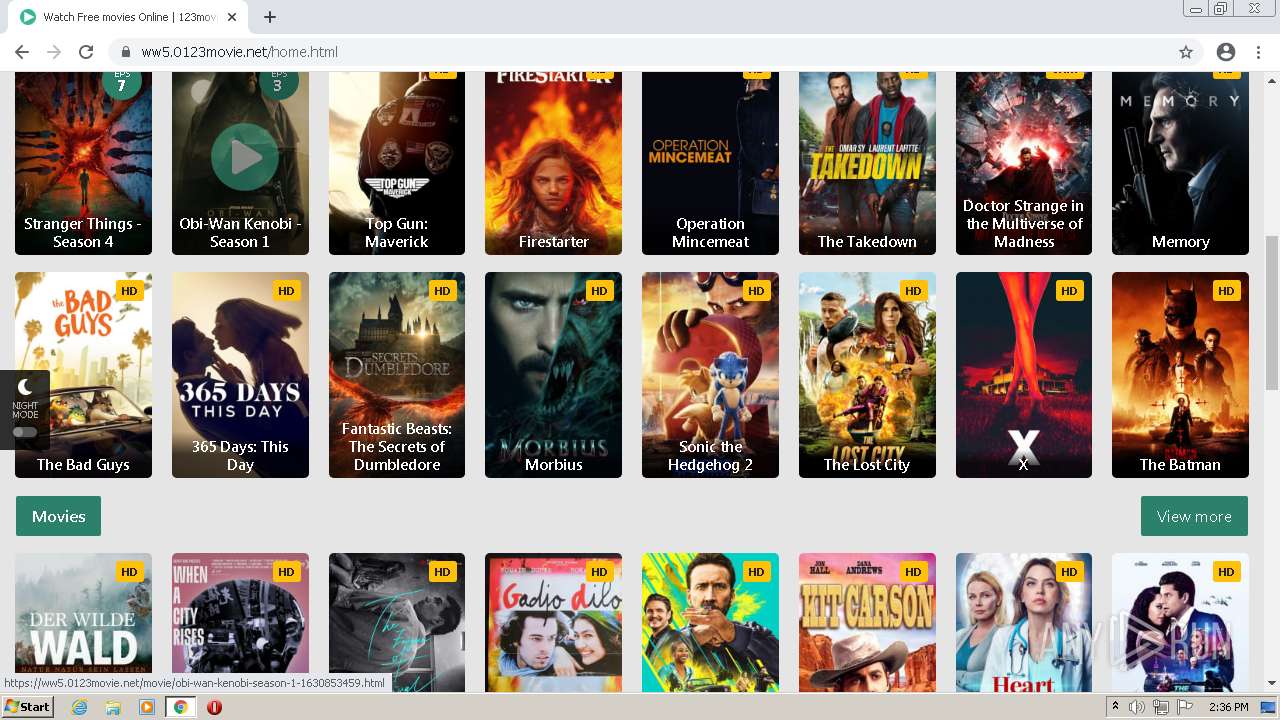
Task: Go back to the previous page
Action: (22, 52)
